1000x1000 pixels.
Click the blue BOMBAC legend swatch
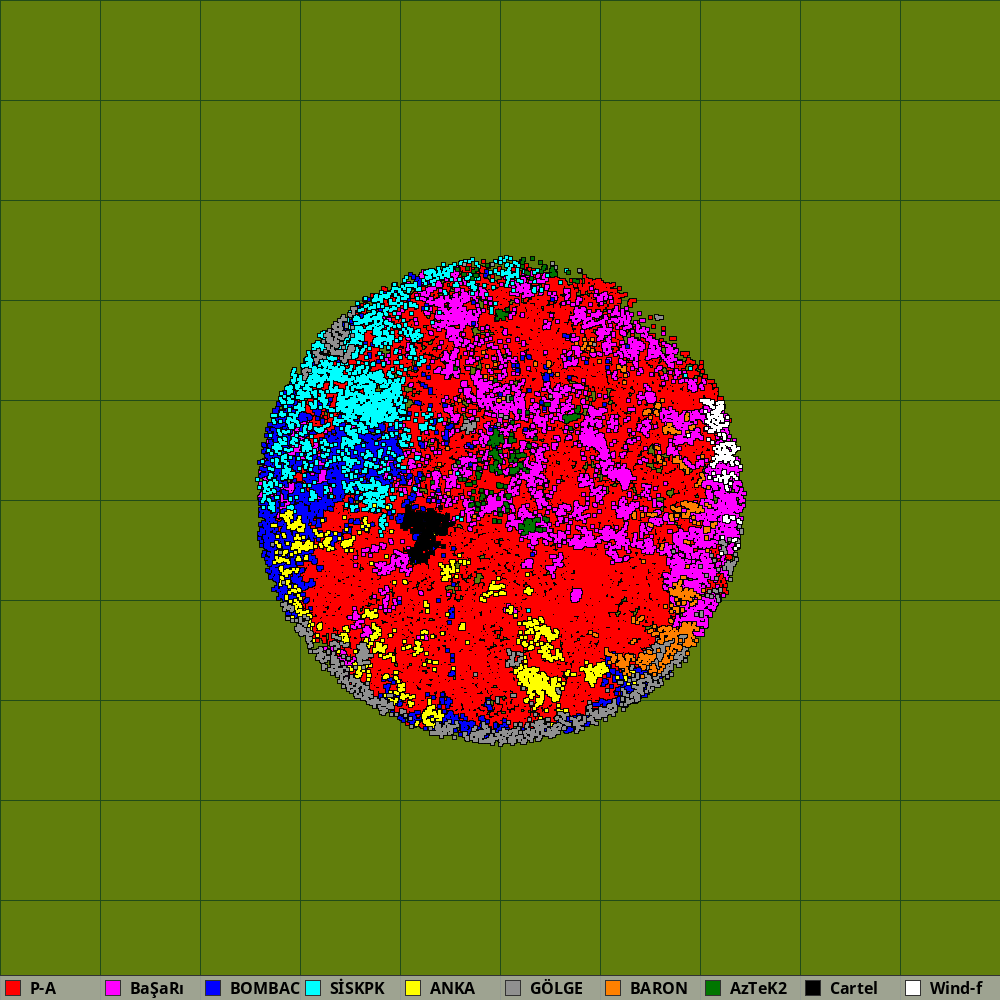(x=213, y=988)
